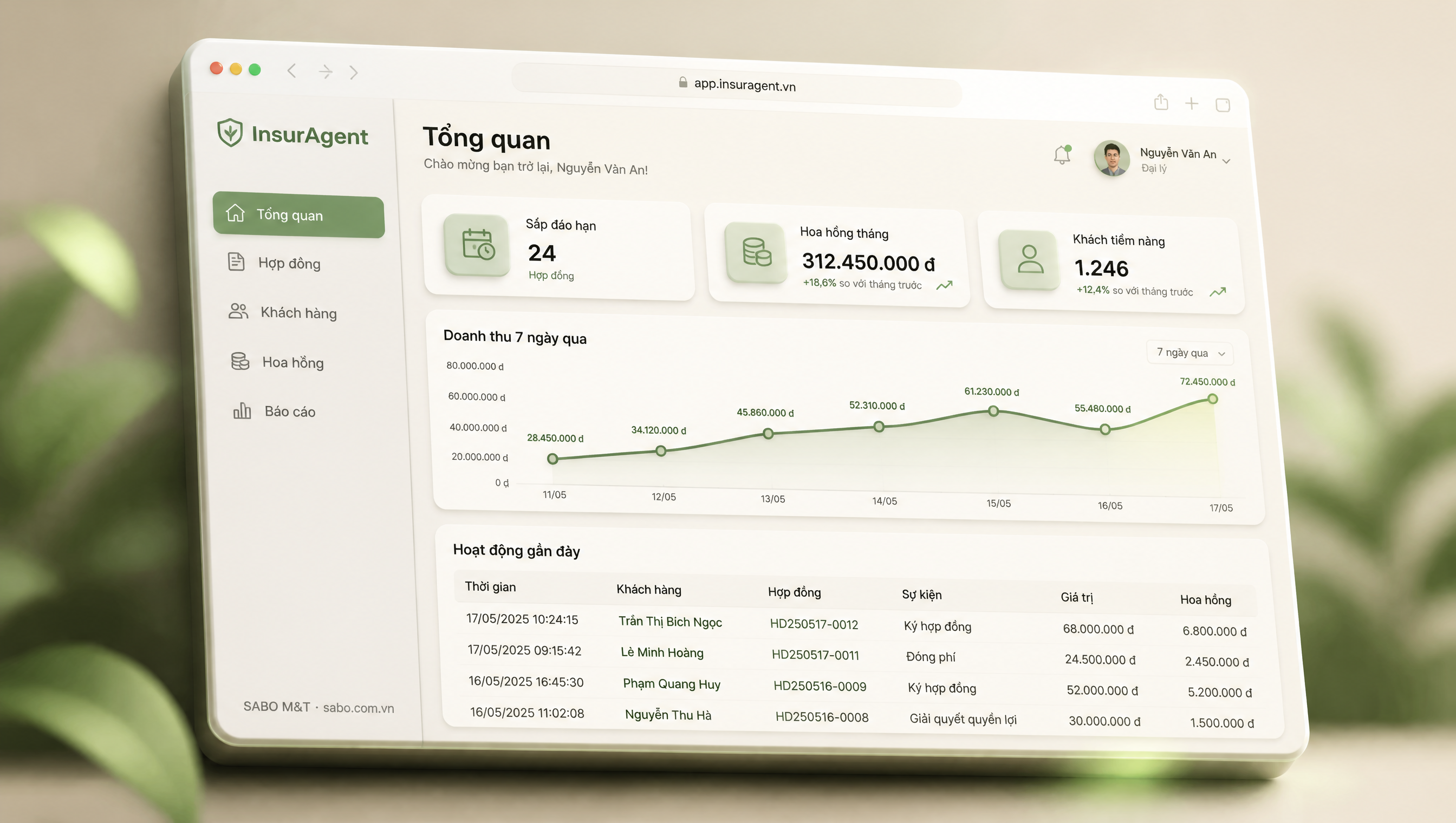1456x823 pixels.
Task: Open a new tab with the plus icon
Action: click(1191, 103)
